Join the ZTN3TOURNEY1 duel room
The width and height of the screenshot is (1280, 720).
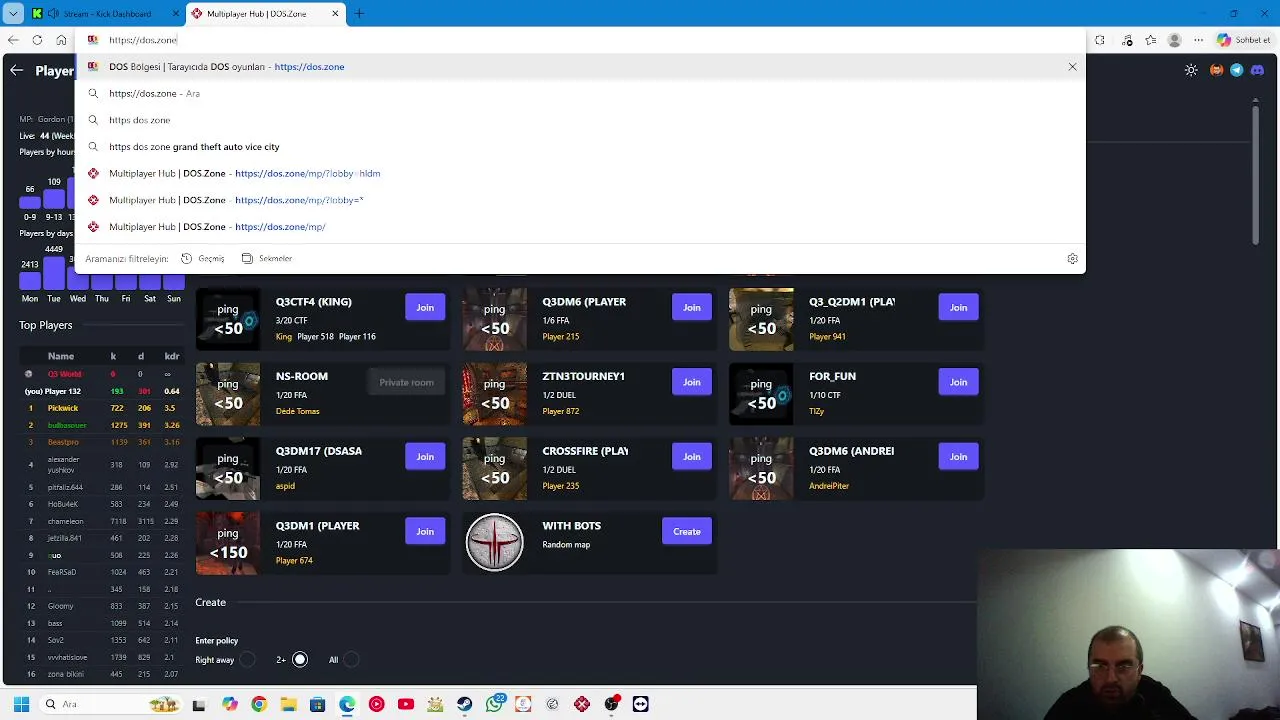(691, 382)
